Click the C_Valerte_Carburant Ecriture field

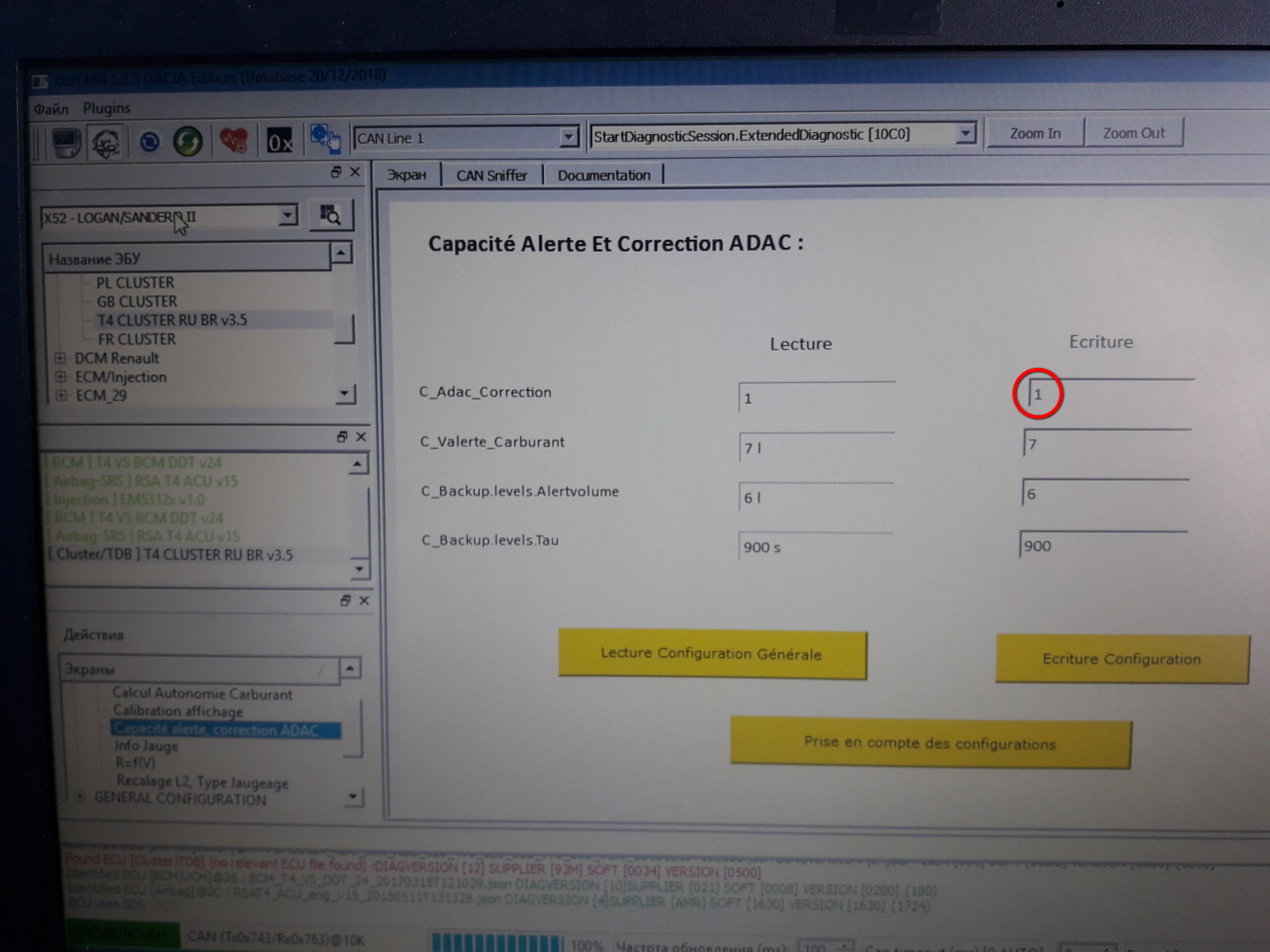[x=1107, y=444]
